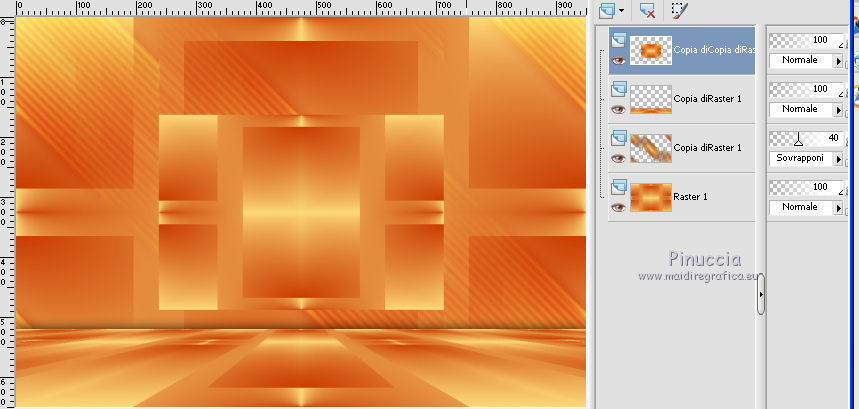Select layer name 'Copia diCopia diRas'

(x=714, y=50)
